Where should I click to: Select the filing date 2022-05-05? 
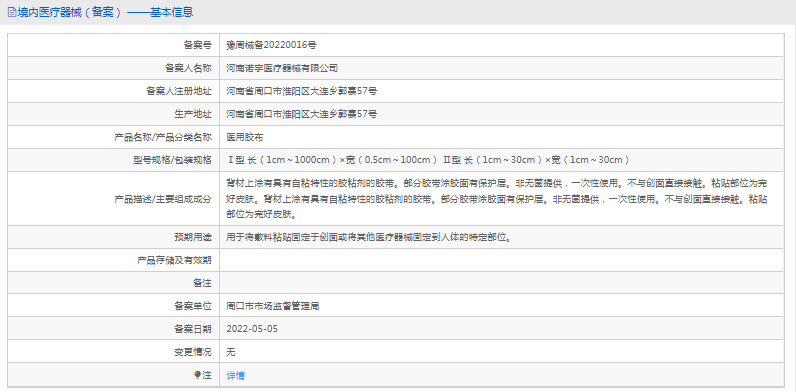coord(252,329)
